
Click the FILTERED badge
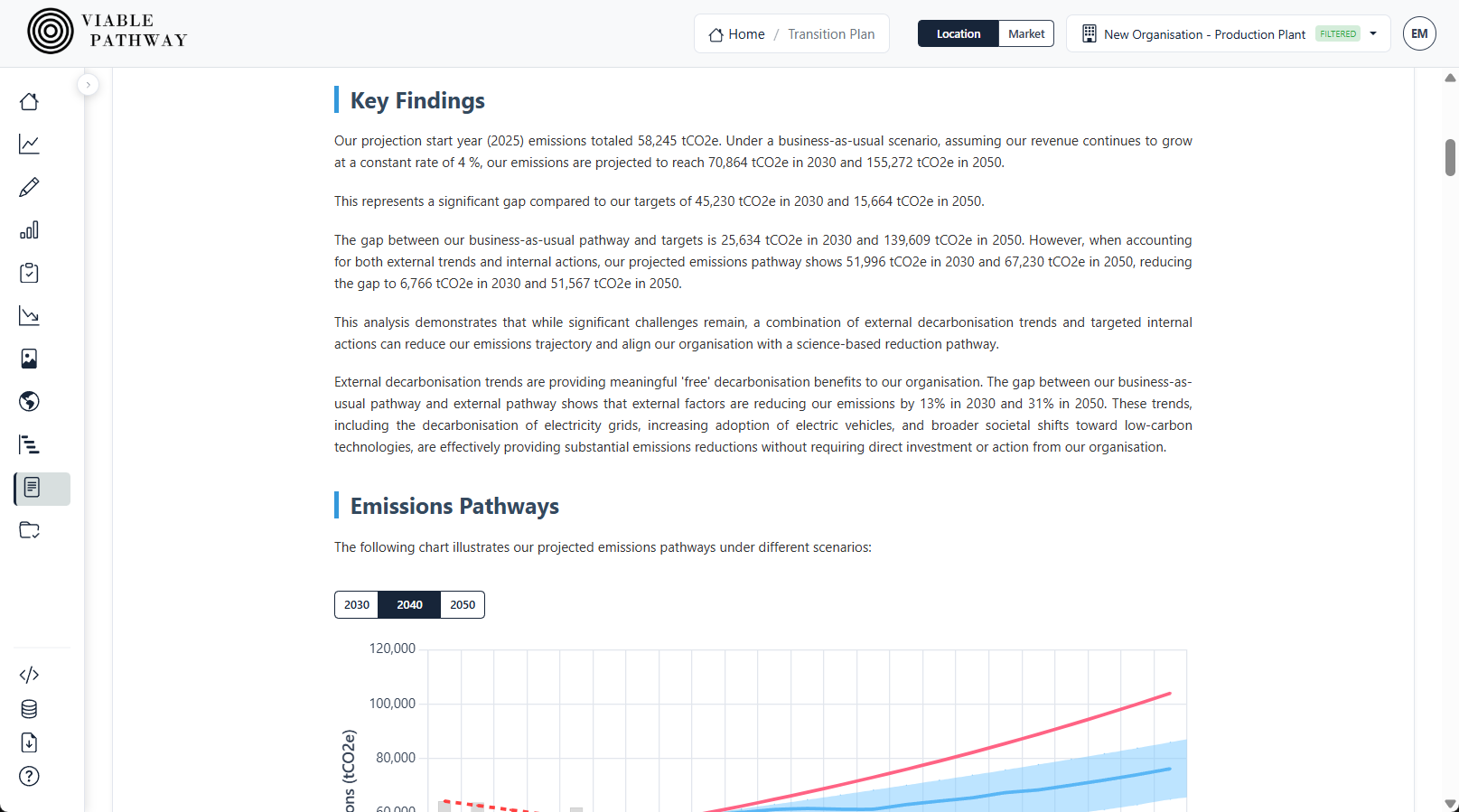coord(1338,33)
